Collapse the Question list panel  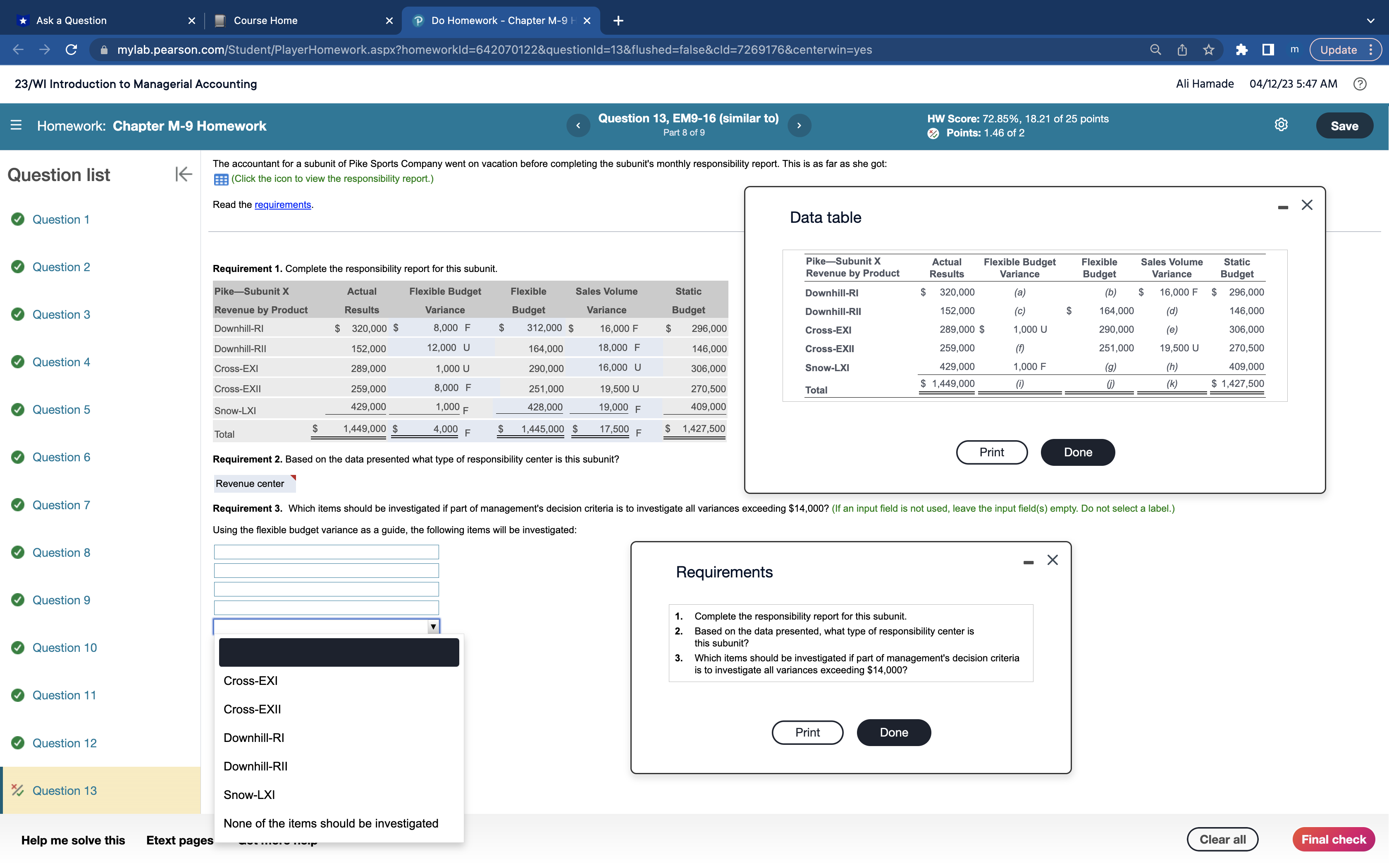[183, 174]
